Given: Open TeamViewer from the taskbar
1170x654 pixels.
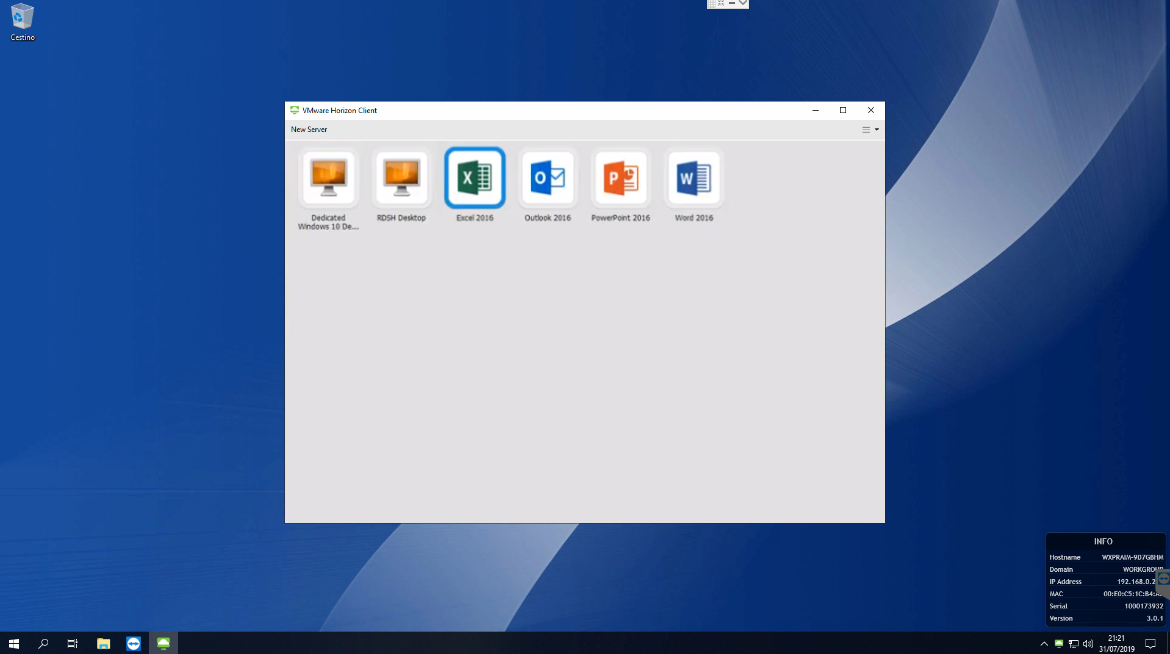Looking at the screenshot, I should point(134,643).
